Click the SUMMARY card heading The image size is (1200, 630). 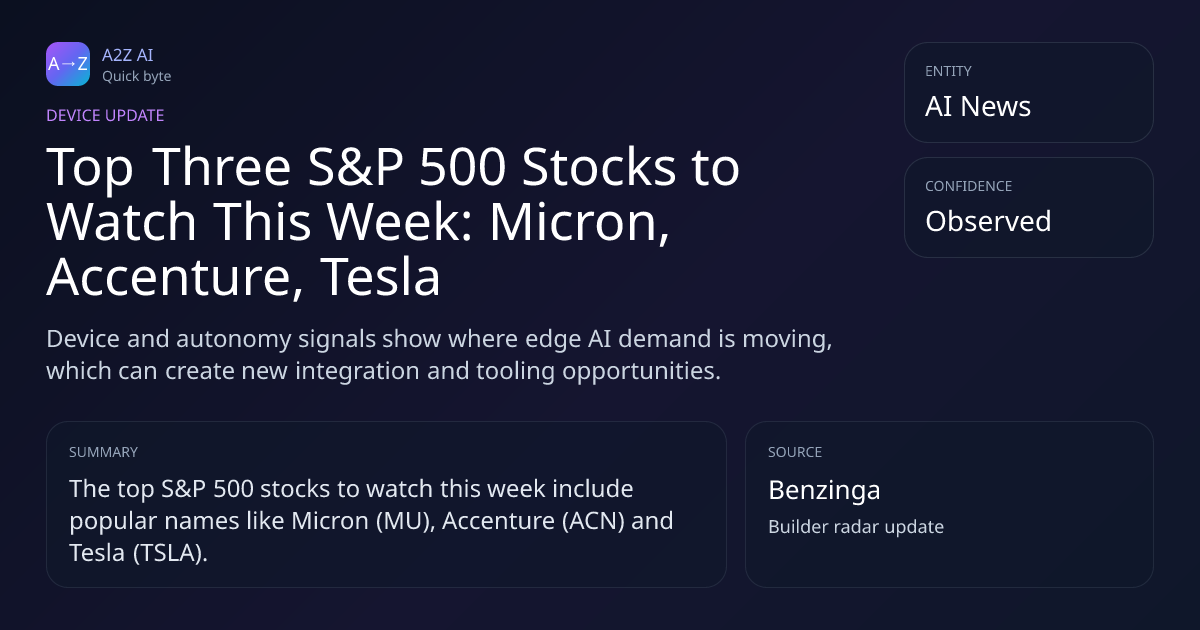(103, 452)
